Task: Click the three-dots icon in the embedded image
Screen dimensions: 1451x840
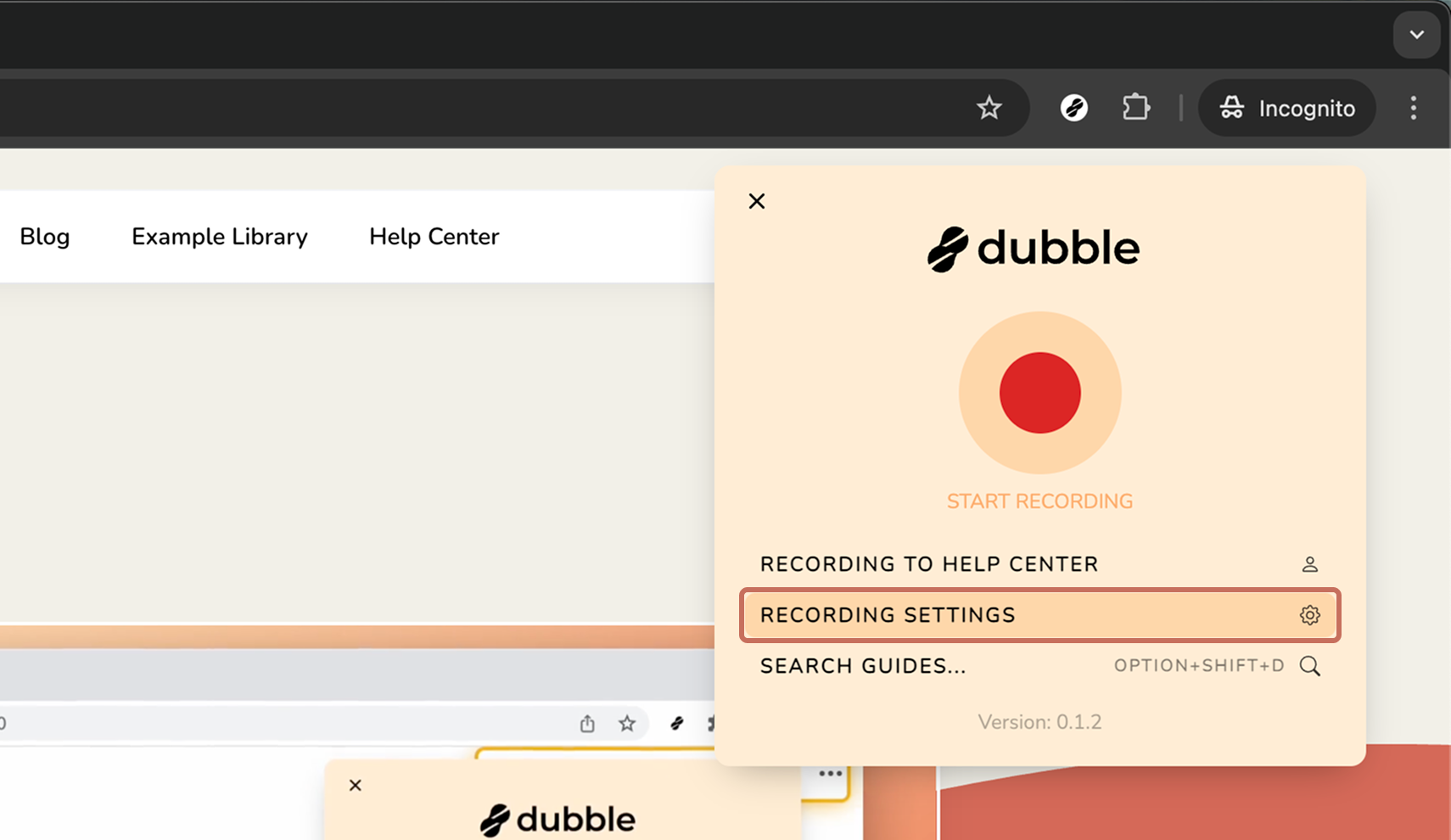Action: (831, 774)
